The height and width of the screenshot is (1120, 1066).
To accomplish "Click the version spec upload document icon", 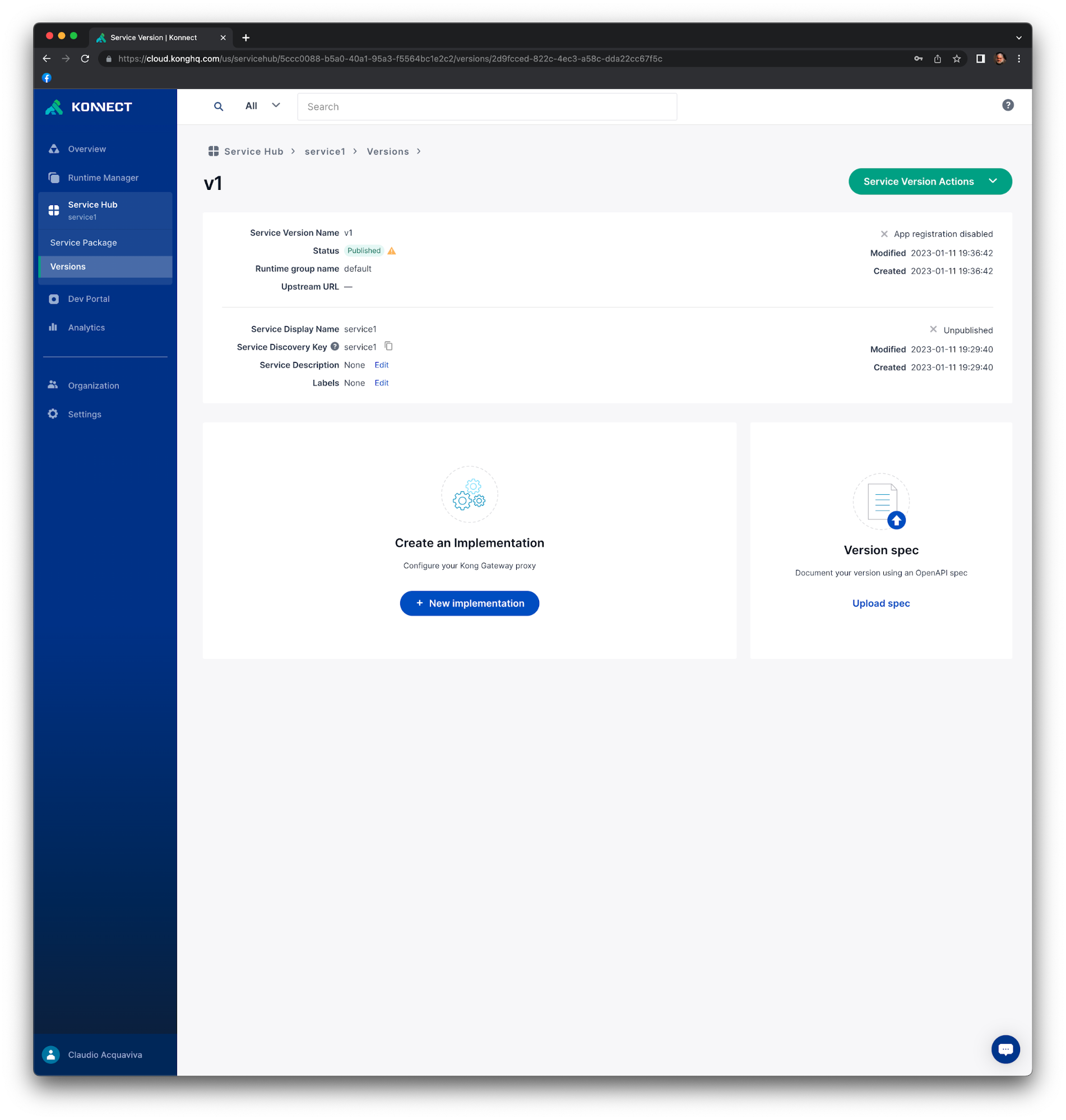I will point(881,501).
